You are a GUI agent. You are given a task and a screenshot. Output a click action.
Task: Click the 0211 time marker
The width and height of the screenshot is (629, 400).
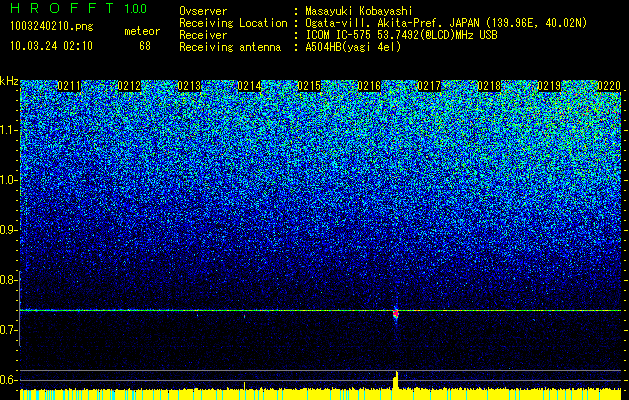(69, 86)
